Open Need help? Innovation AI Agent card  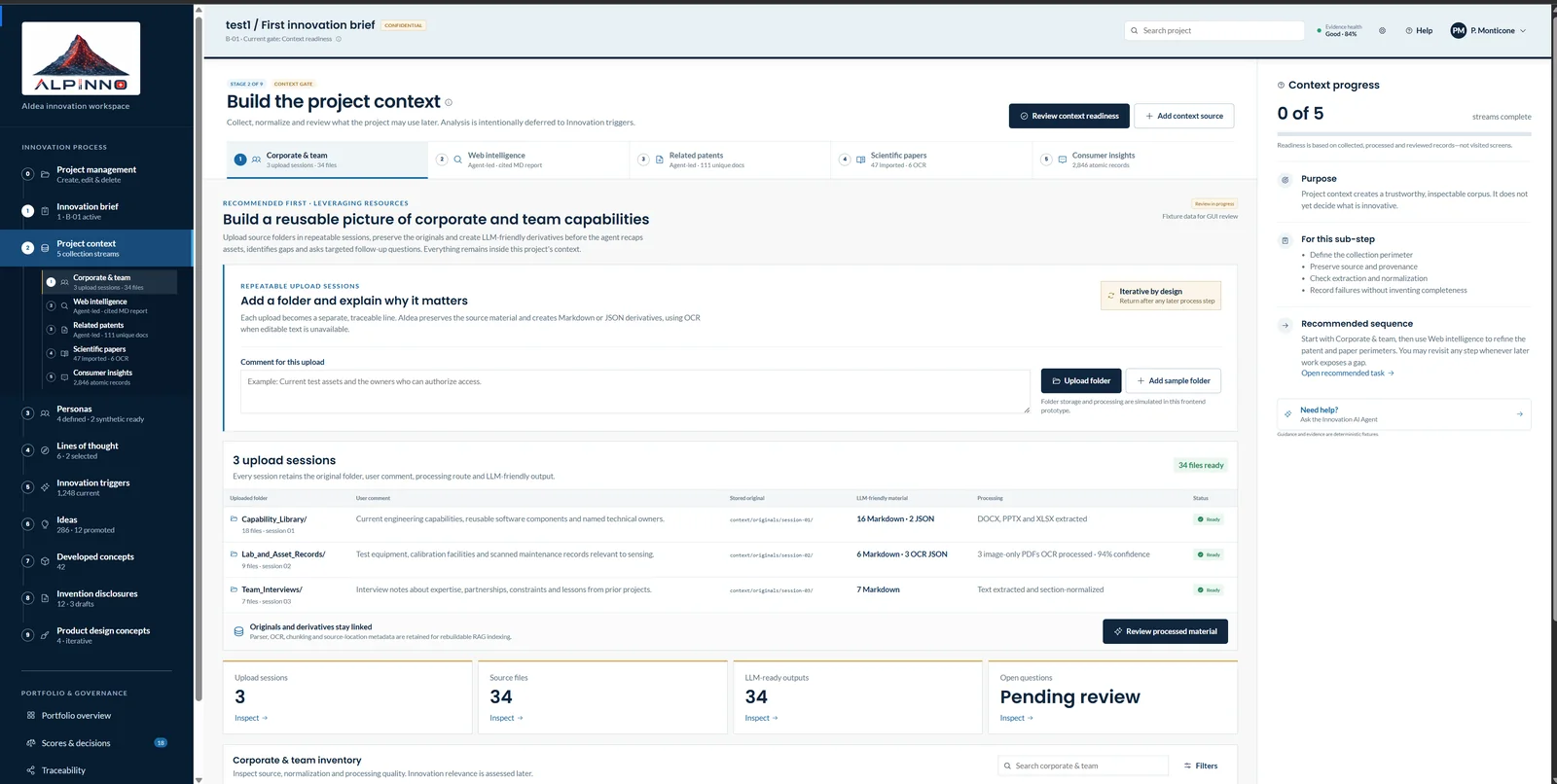pyautogui.click(x=1404, y=414)
